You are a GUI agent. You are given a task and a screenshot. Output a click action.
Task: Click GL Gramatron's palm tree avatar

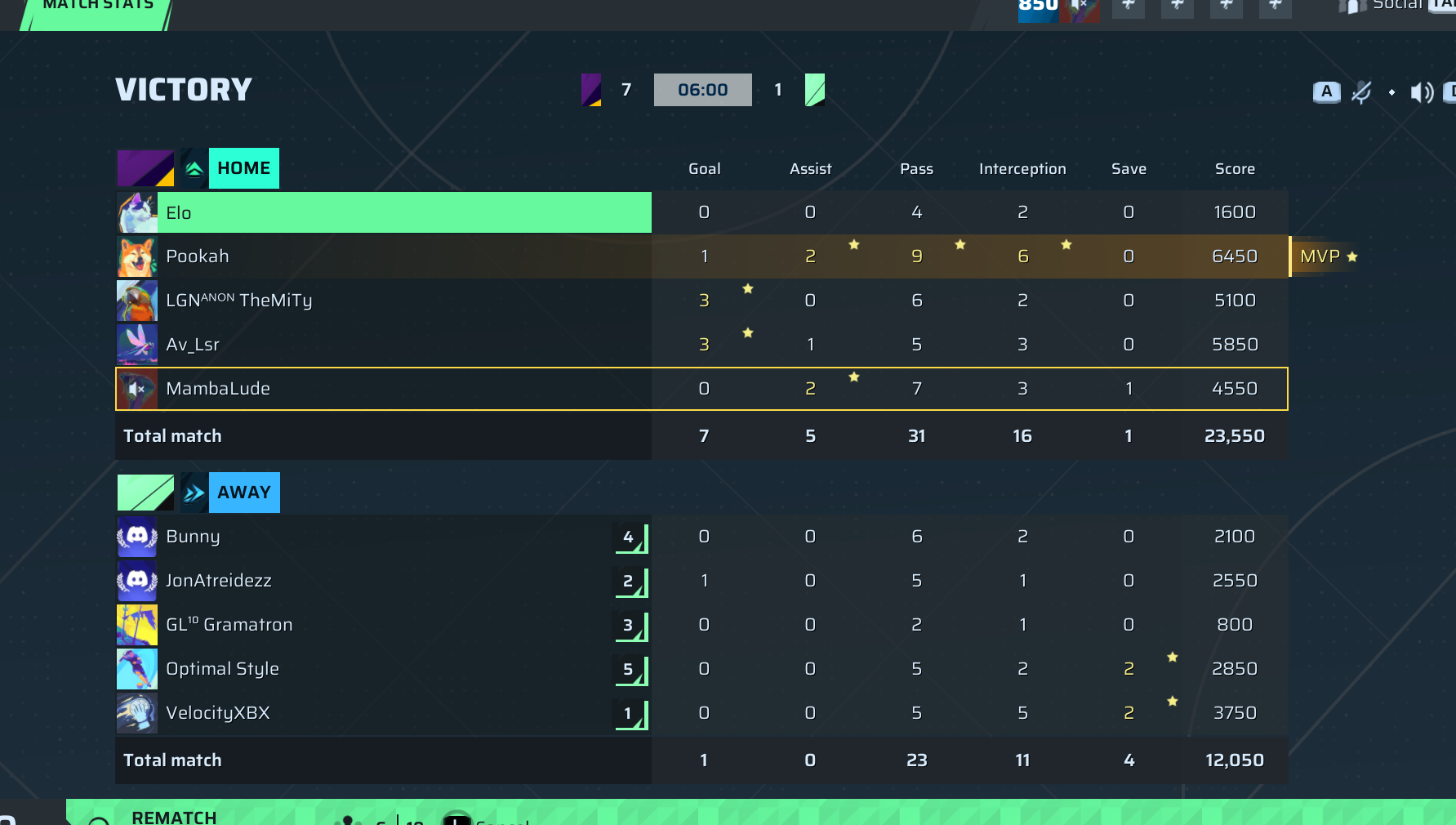coord(137,625)
